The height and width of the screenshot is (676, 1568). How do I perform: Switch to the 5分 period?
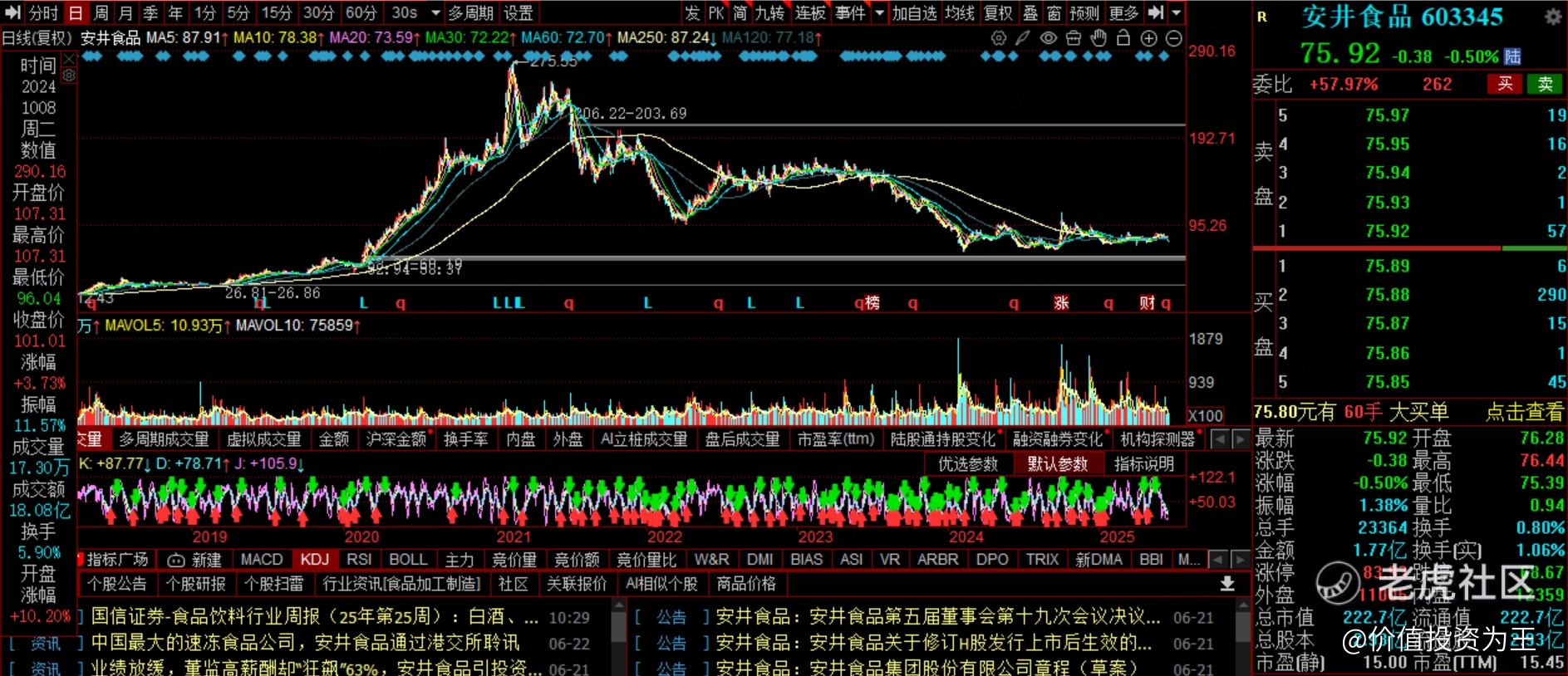click(238, 12)
